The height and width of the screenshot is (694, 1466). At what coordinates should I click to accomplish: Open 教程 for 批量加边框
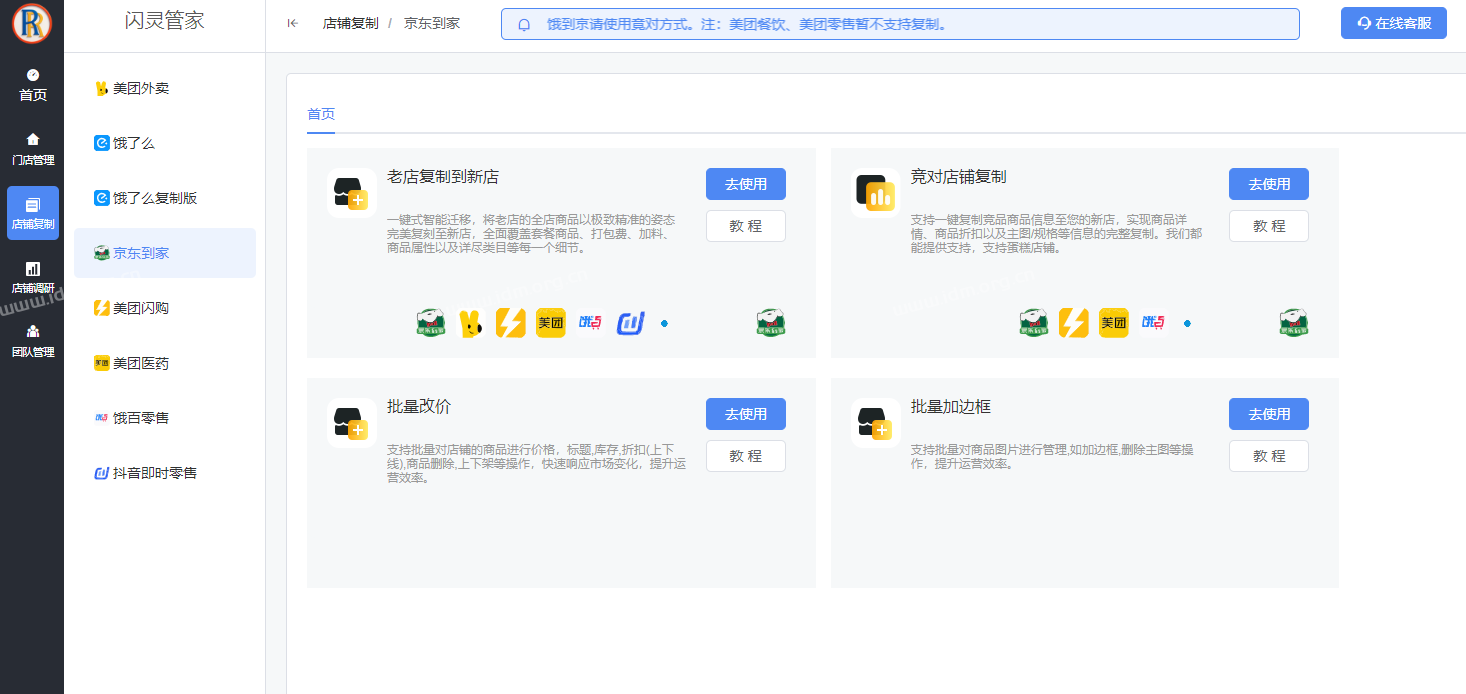coord(1269,456)
